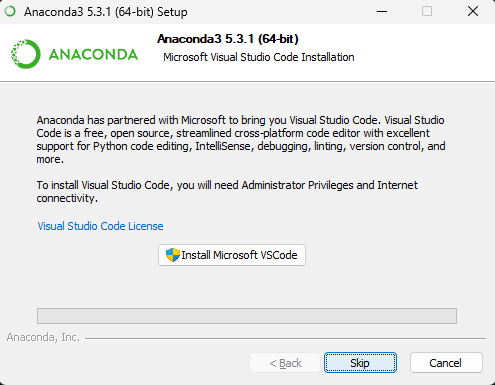The height and width of the screenshot is (385, 495).
Task: Click the 'Microsoft Visual Studio Code Installation' subtitle
Action: [259, 57]
